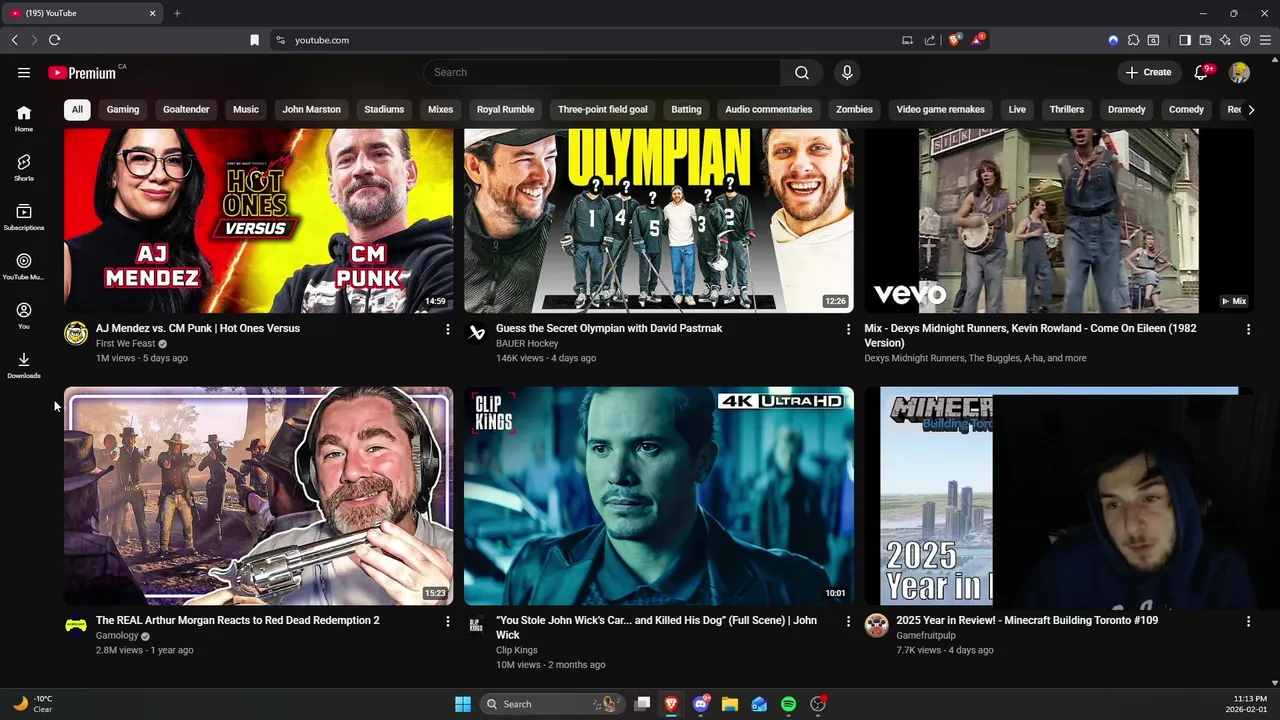Open Spotify from the taskbar
1280x720 pixels.
click(788, 704)
